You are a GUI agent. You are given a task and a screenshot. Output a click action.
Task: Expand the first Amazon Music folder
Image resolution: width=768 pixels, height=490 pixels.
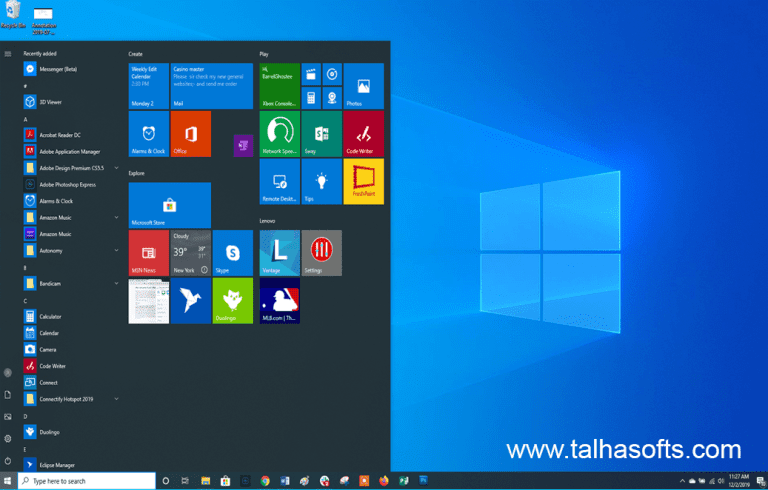117,218
